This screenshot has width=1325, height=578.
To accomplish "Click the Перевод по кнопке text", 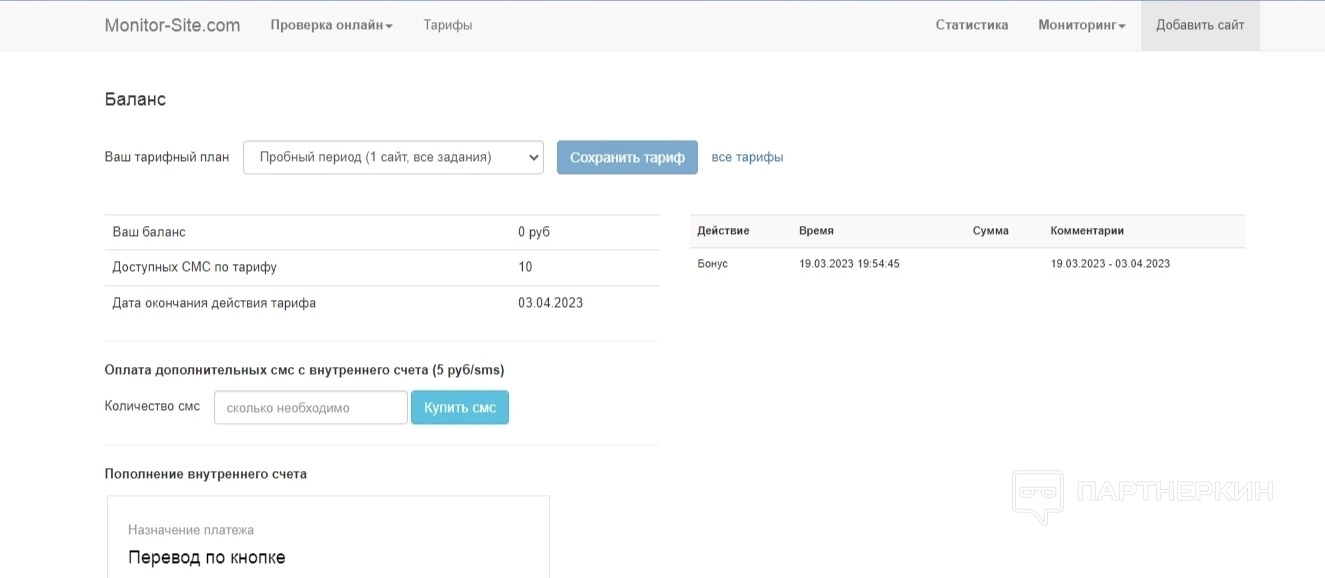I will tap(207, 558).
